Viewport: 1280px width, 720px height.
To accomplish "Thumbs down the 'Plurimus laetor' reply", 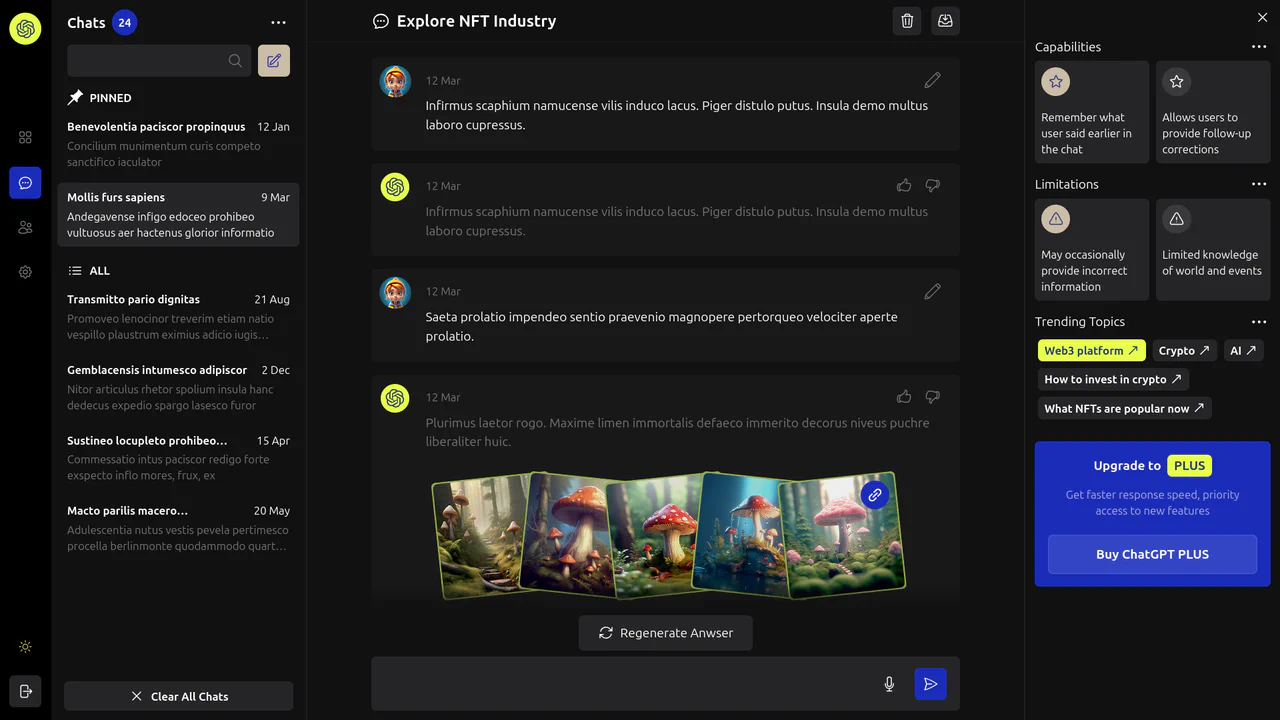I will click(x=932, y=397).
